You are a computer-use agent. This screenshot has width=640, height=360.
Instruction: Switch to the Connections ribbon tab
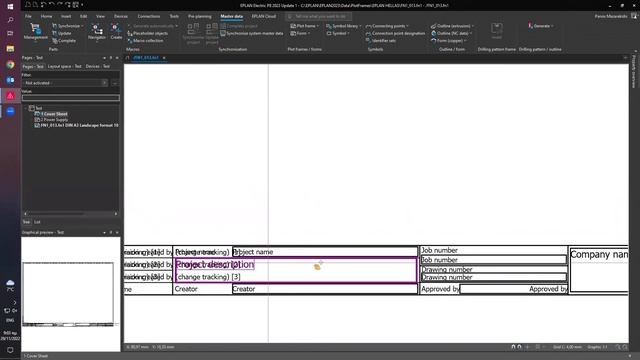point(149,16)
